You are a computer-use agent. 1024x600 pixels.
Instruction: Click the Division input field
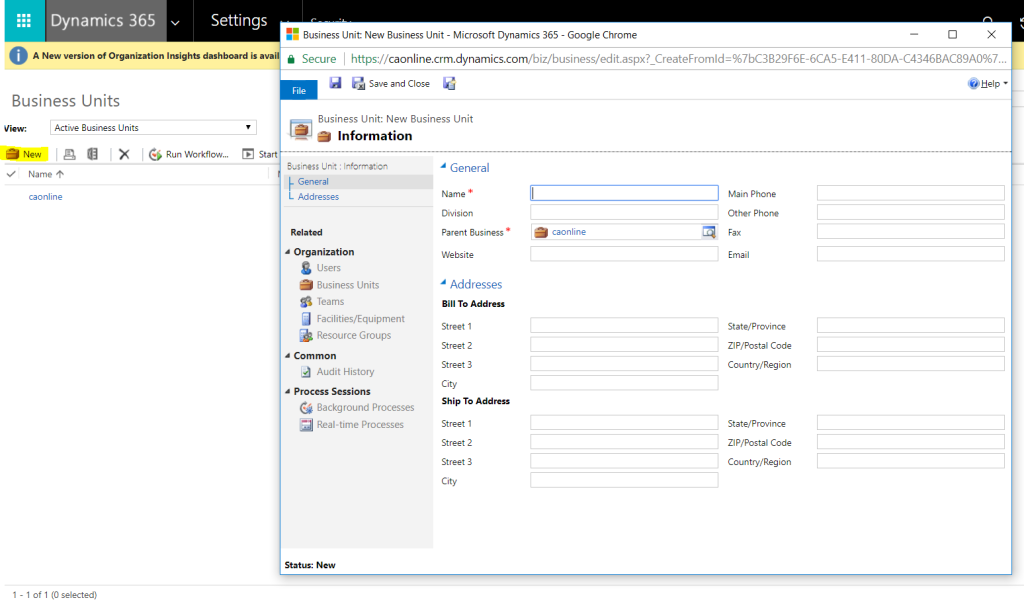[x=624, y=212]
